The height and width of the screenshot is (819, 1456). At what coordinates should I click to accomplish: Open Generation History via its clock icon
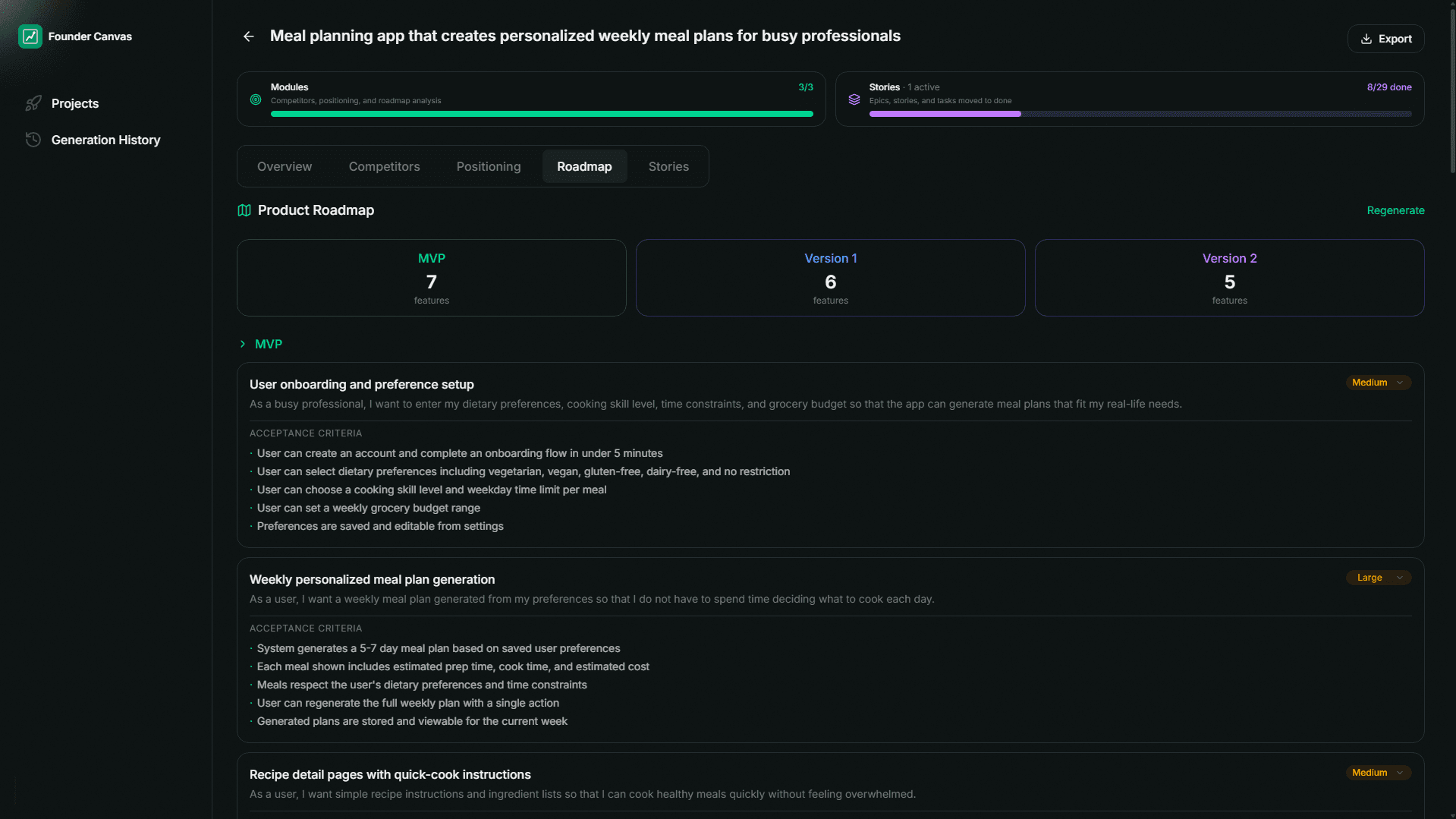coord(33,139)
